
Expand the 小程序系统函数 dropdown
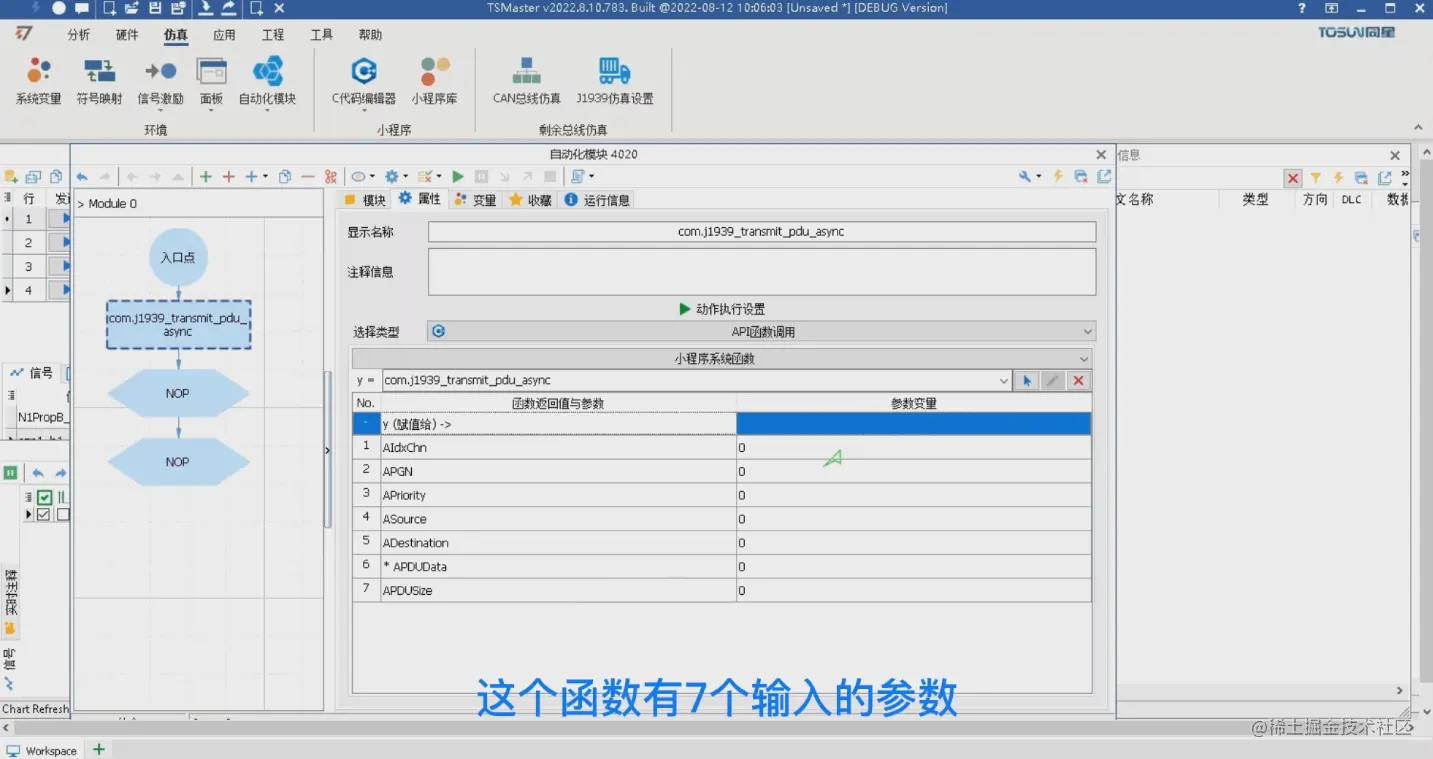coord(721,358)
